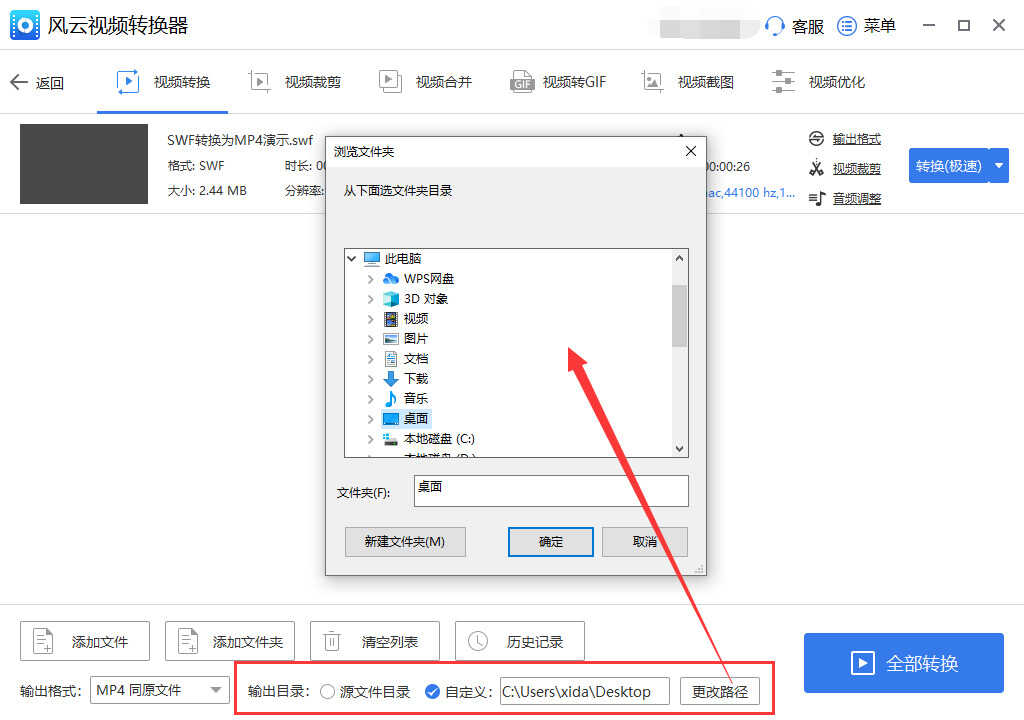Open the 菜单 menu icon
This screenshot has height=720, width=1024.
[847, 26]
